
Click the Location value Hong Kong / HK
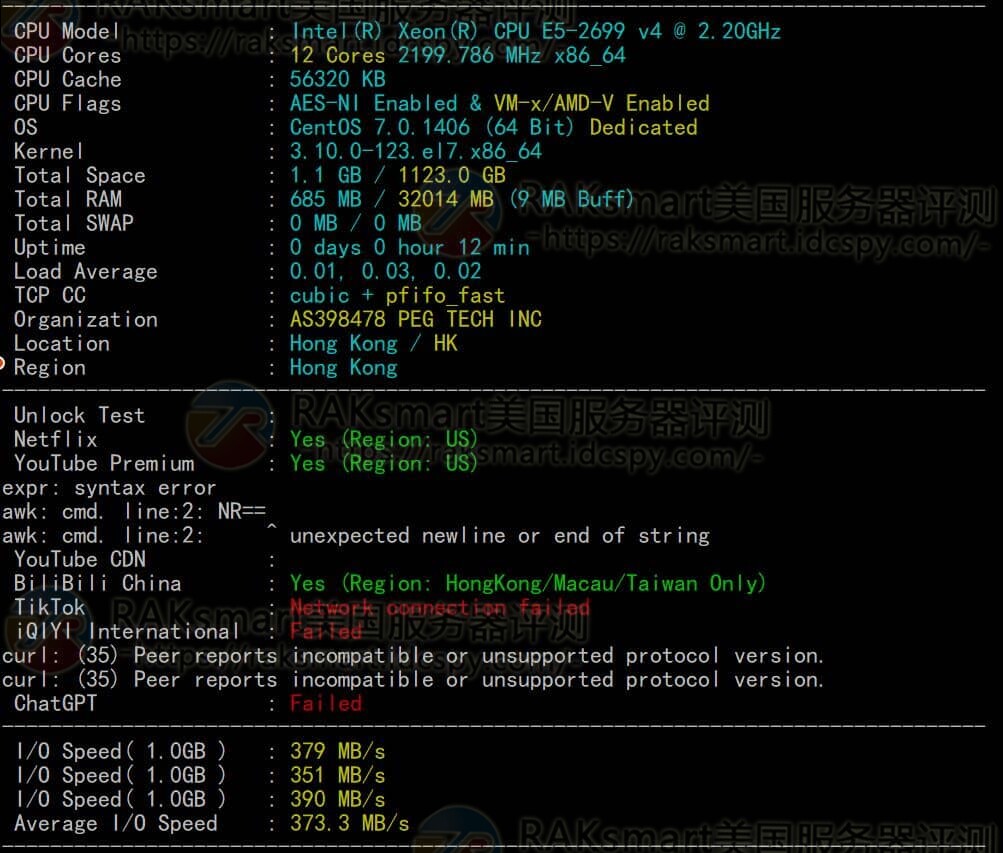[373, 343]
